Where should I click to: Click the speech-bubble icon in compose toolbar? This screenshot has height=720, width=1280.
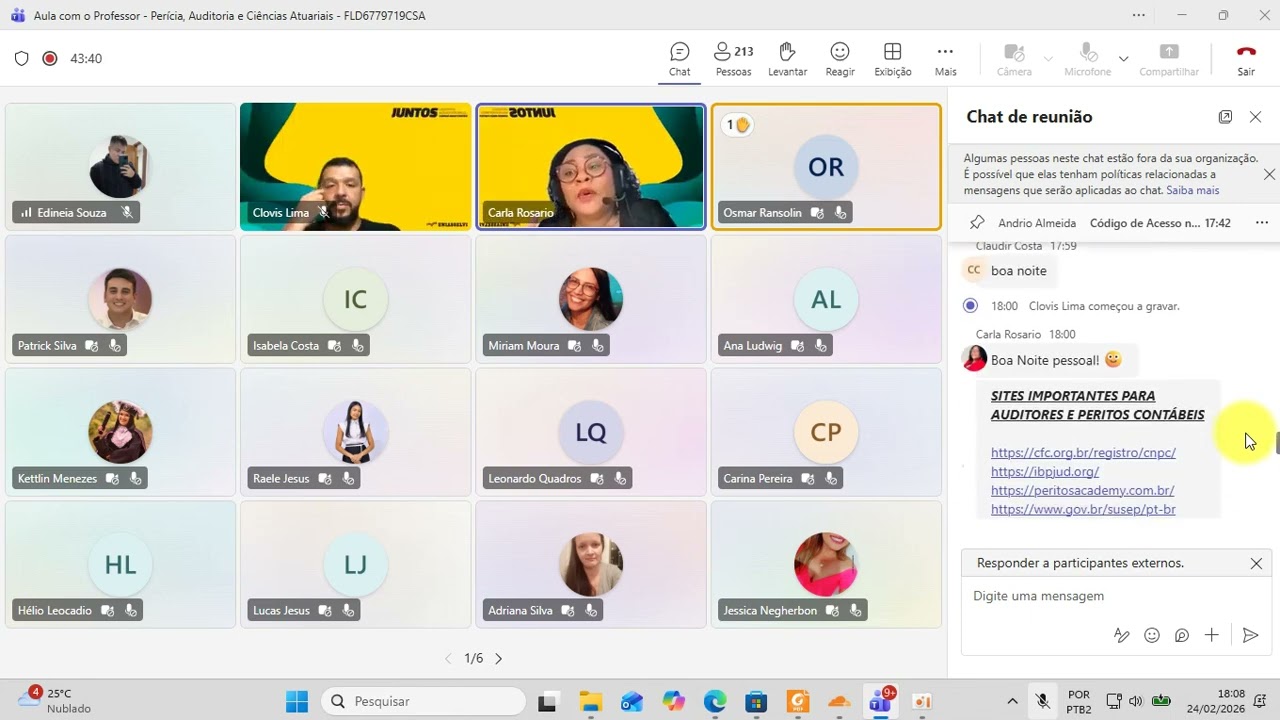tap(1182, 635)
